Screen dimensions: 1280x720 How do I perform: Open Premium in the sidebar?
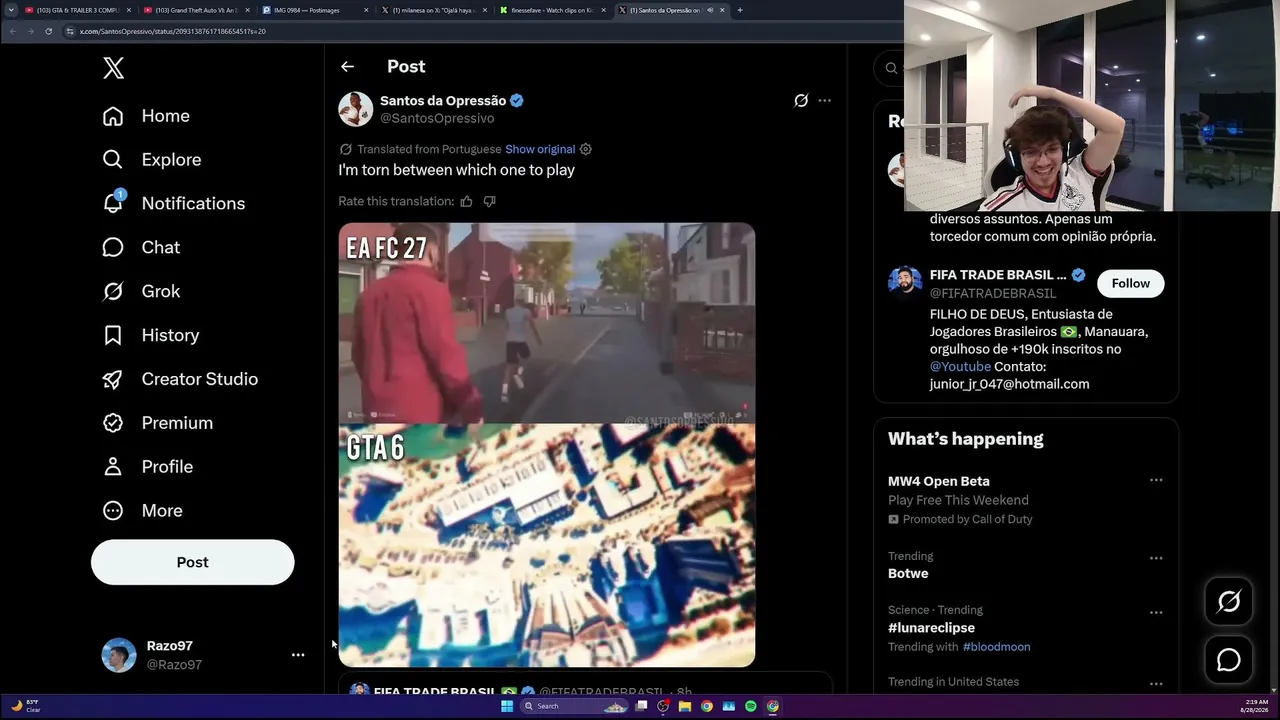pyautogui.click(x=158, y=423)
